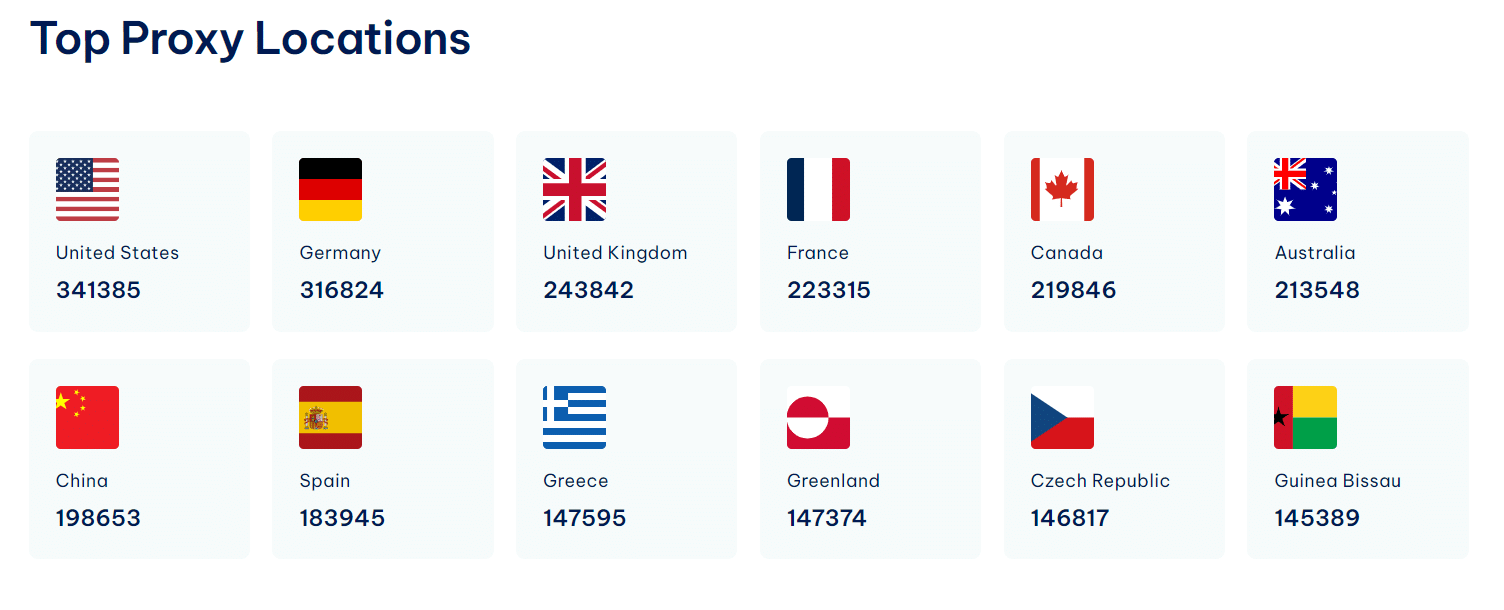Viewport: 1504px width, 610px height.
Task: Select the Guinea Bissau country name
Action: (x=1338, y=481)
